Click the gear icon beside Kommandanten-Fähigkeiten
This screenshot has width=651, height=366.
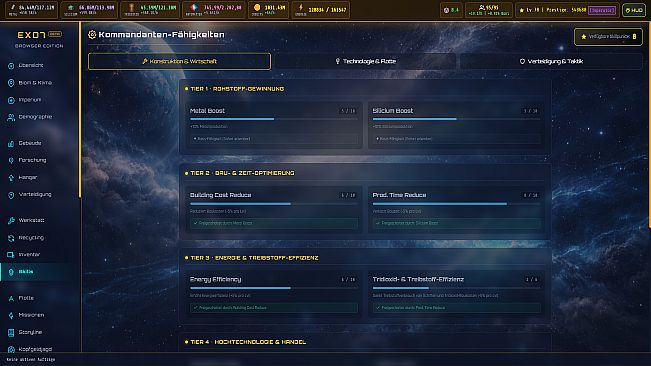pos(92,35)
